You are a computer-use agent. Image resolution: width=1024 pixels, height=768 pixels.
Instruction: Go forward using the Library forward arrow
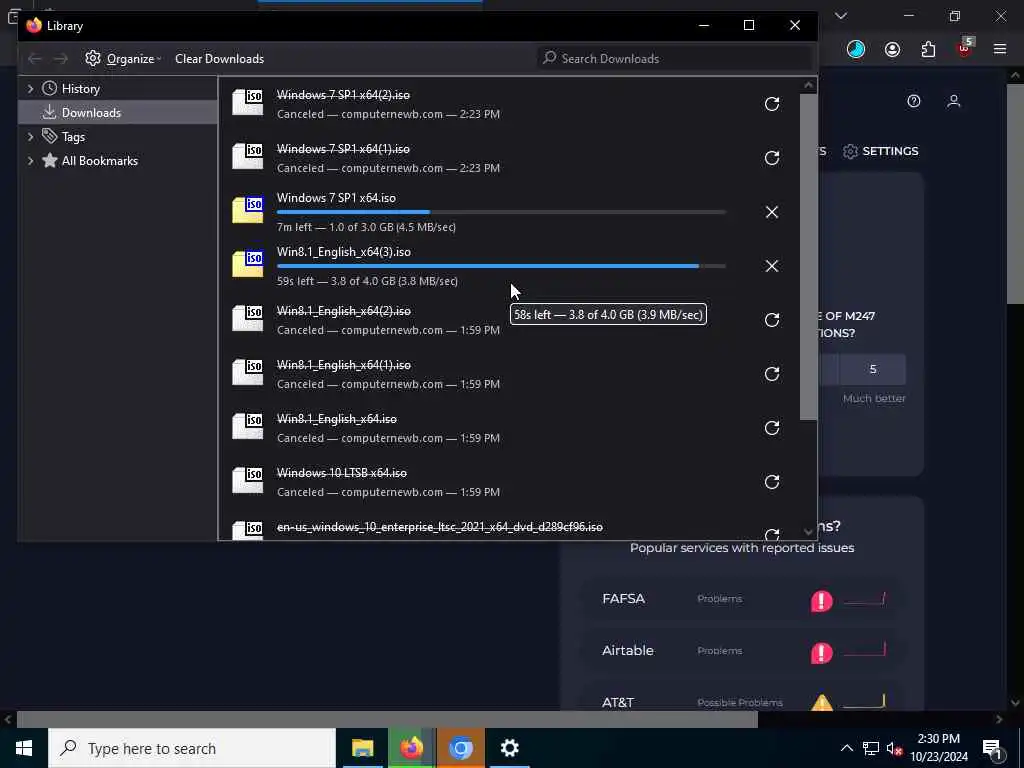61,59
